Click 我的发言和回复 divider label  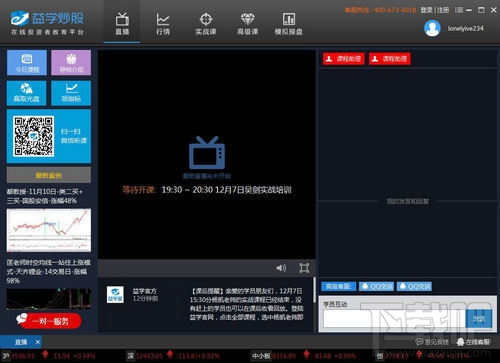click(x=408, y=201)
